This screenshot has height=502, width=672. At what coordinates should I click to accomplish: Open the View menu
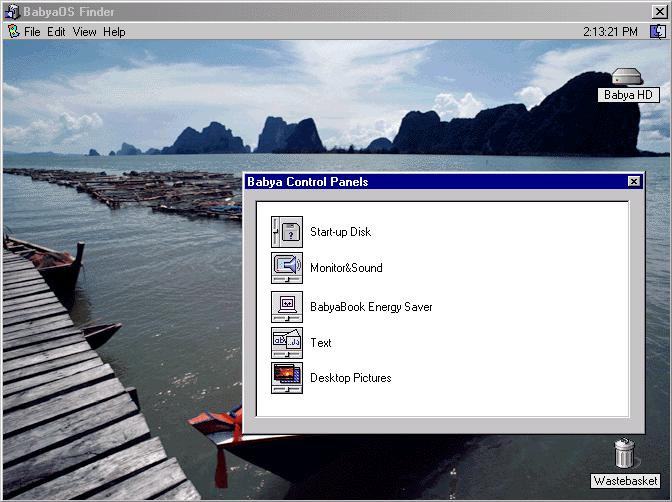point(84,32)
